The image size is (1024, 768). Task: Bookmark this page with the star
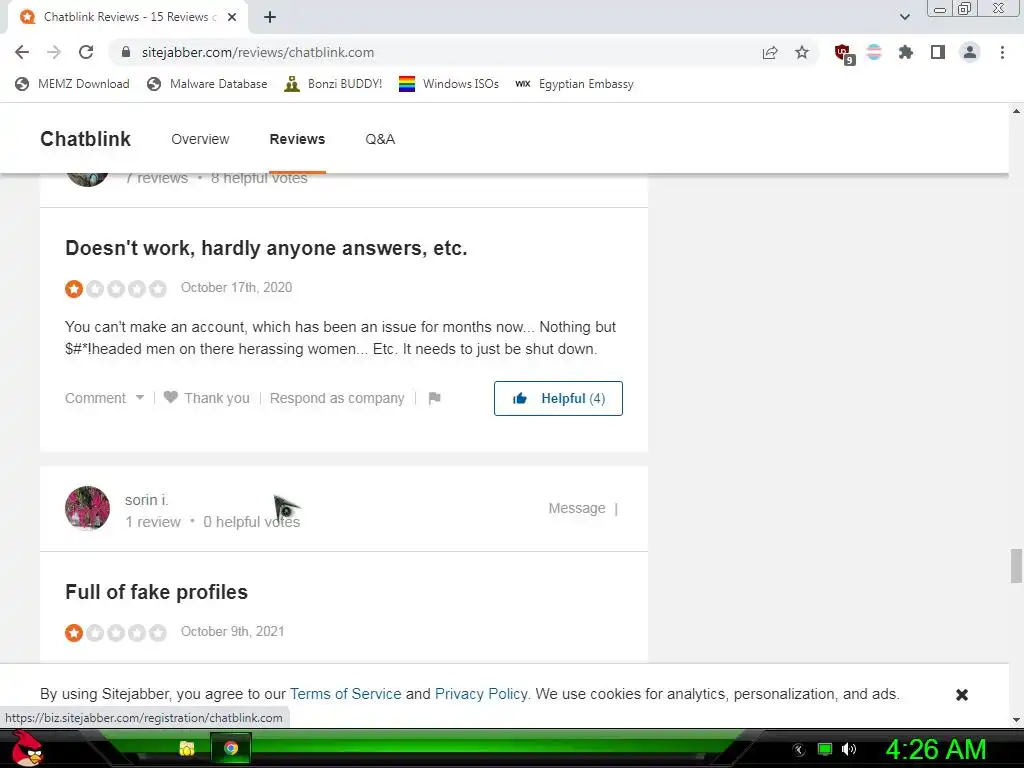[802, 52]
